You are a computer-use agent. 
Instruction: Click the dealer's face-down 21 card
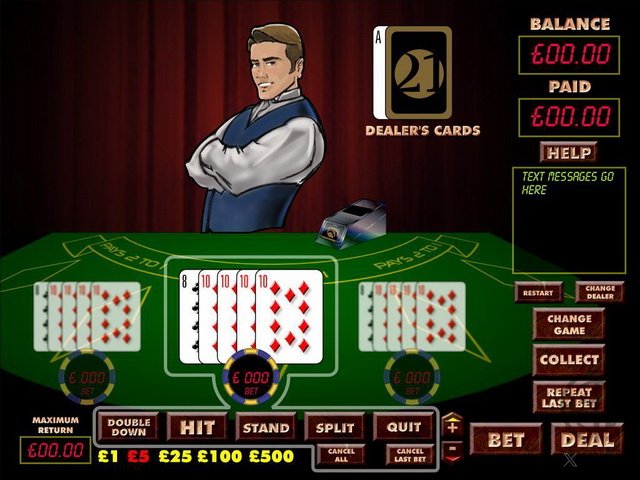click(x=419, y=73)
